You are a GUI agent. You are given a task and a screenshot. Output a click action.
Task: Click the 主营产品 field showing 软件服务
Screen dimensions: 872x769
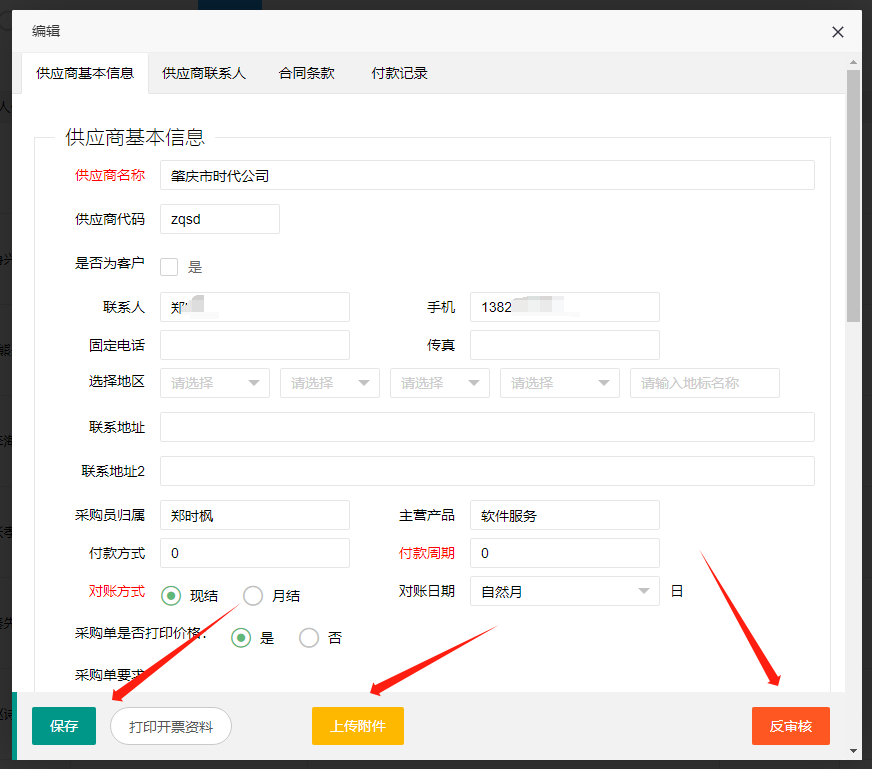tap(564, 513)
